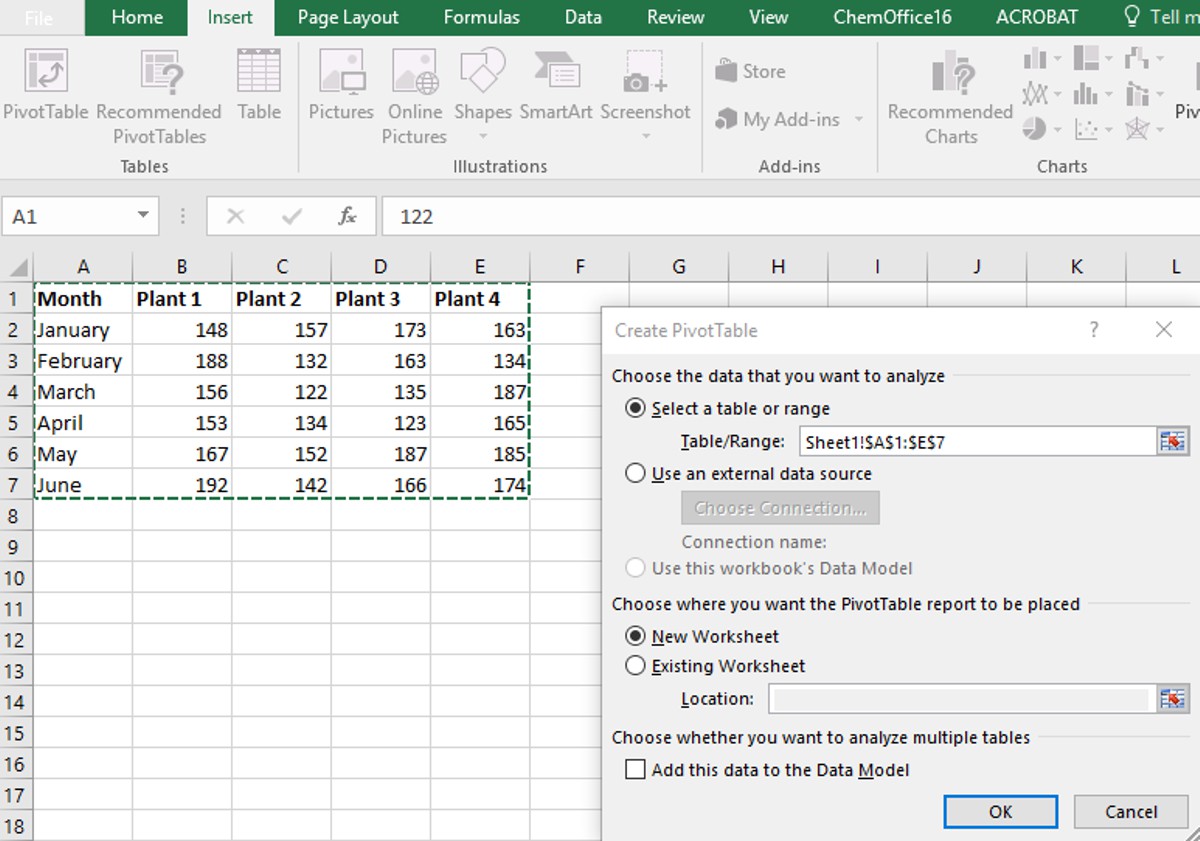Open the File tab

click(x=39, y=17)
